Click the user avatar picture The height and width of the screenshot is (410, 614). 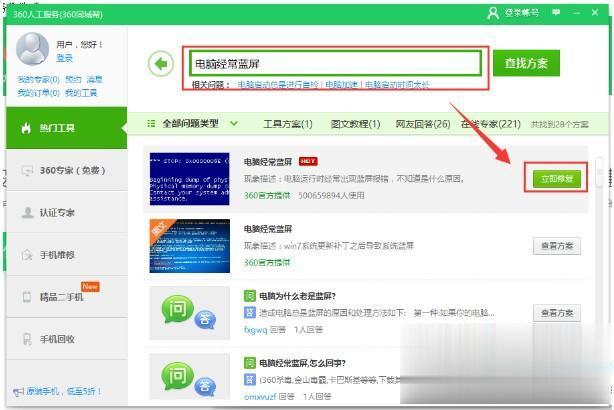33,48
